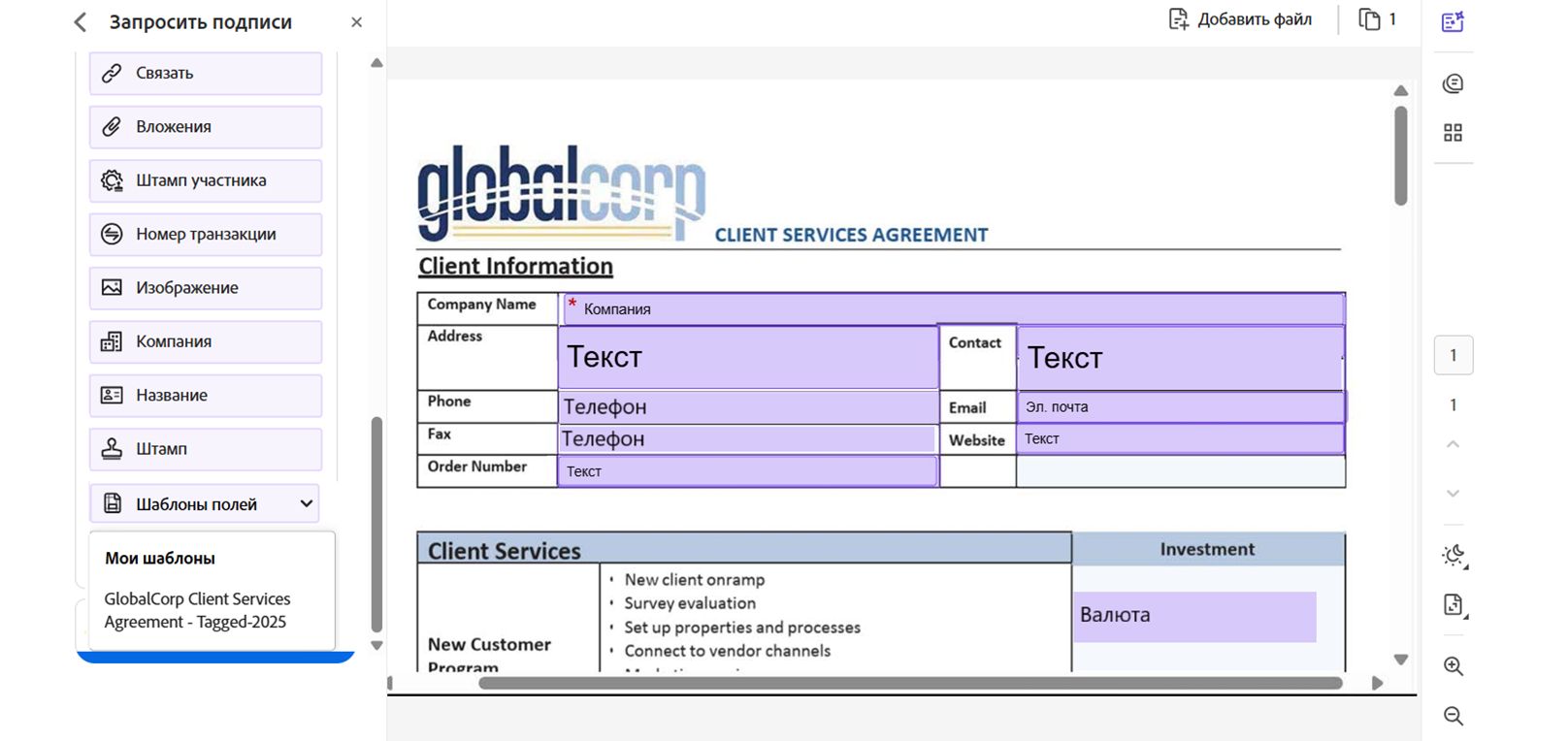Zoom out of the document
The width and height of the screenshot is (1568, 741).
click(x=1454, y=716)
